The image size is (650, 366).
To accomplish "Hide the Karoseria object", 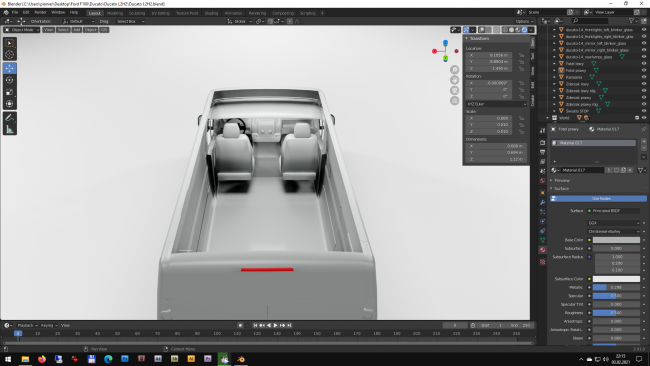I will (644, 77).
